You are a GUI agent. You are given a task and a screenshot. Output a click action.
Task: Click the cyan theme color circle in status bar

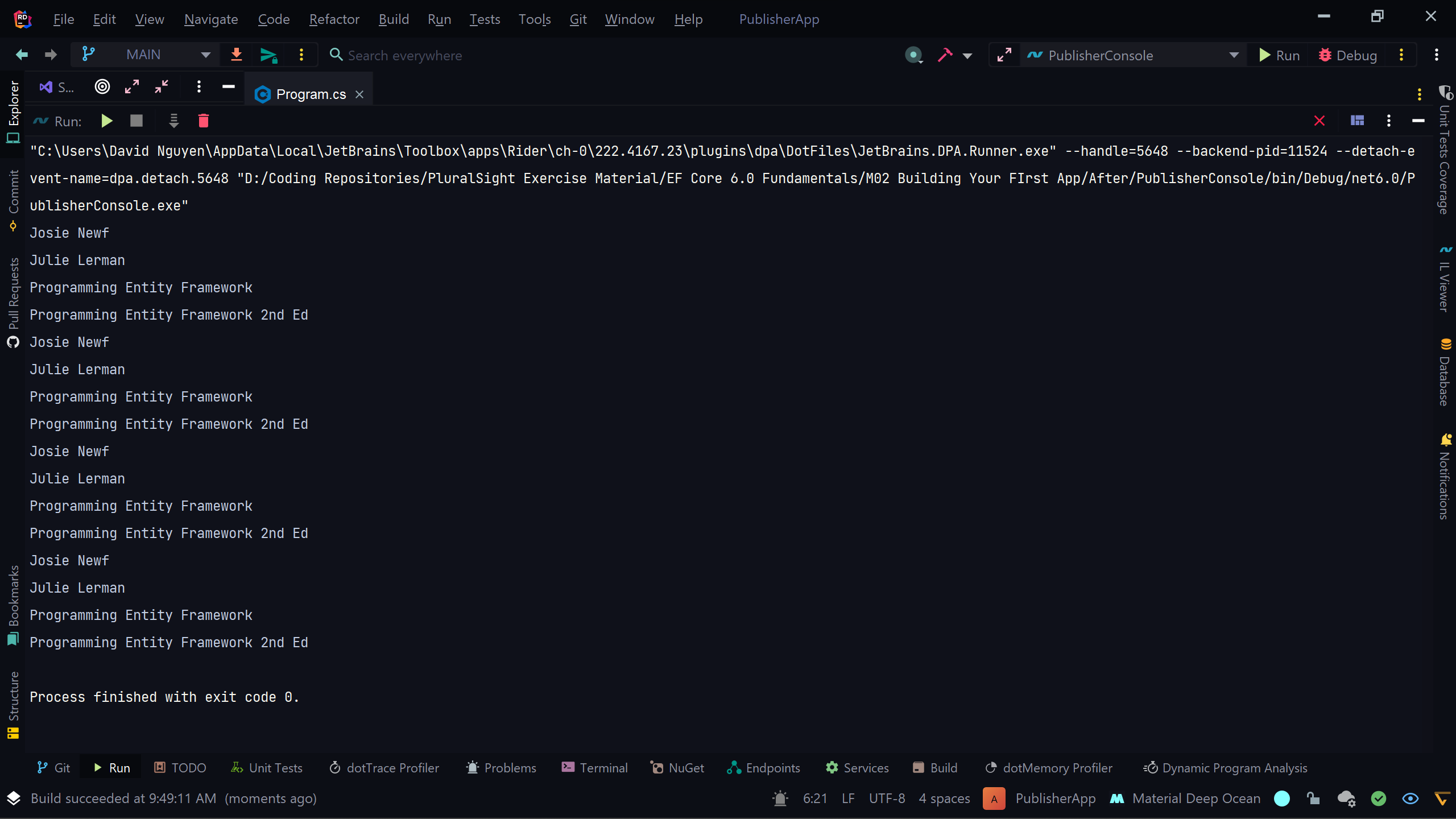pos(1282,799)
